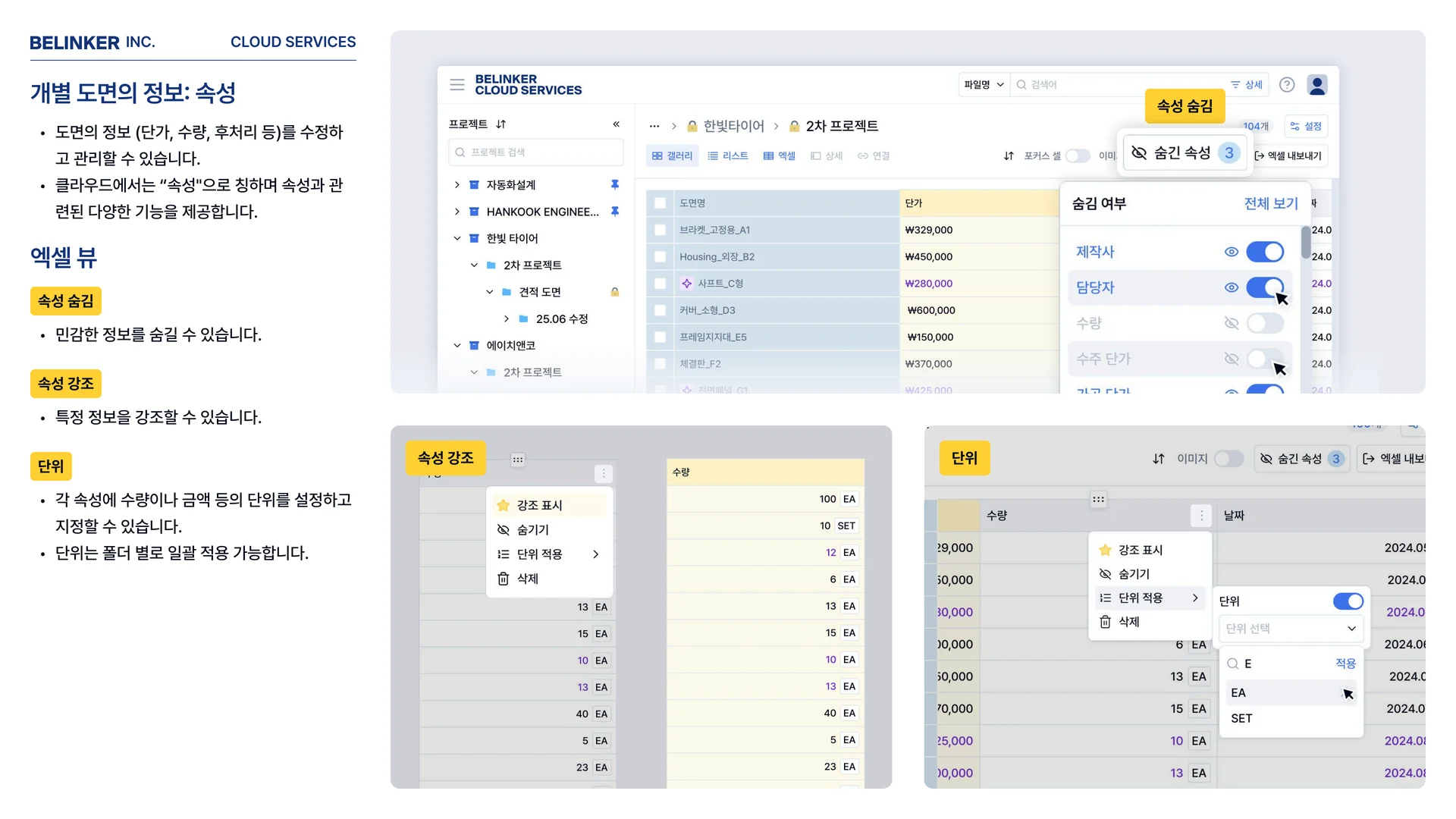Enable the 수량 hidden property switch
The width and height of the screenshot is (1456, 819).
(1264, 323)
